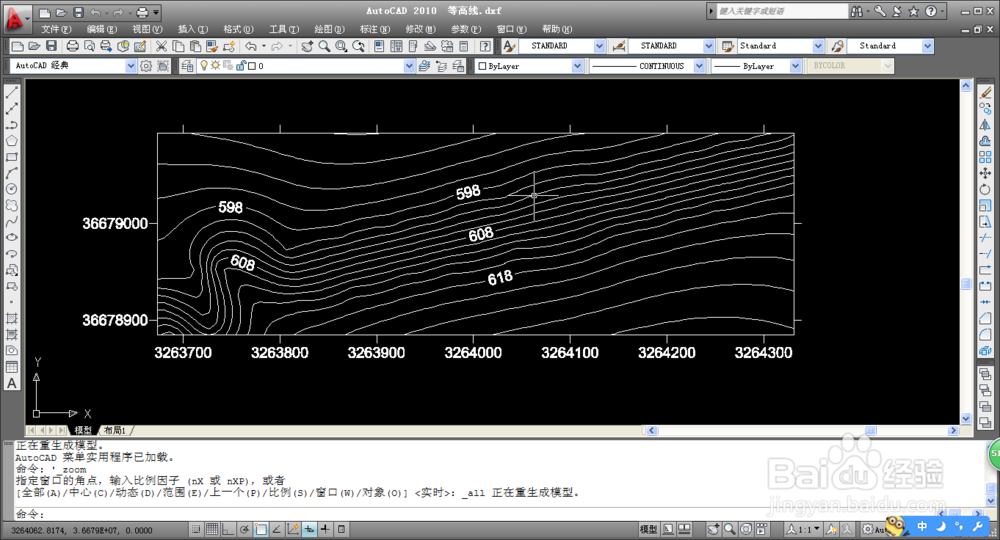Viewport: 1000px width, 540px height.
Task: Toggle Dynamic Input in status bar
Action: coord(309,529)
